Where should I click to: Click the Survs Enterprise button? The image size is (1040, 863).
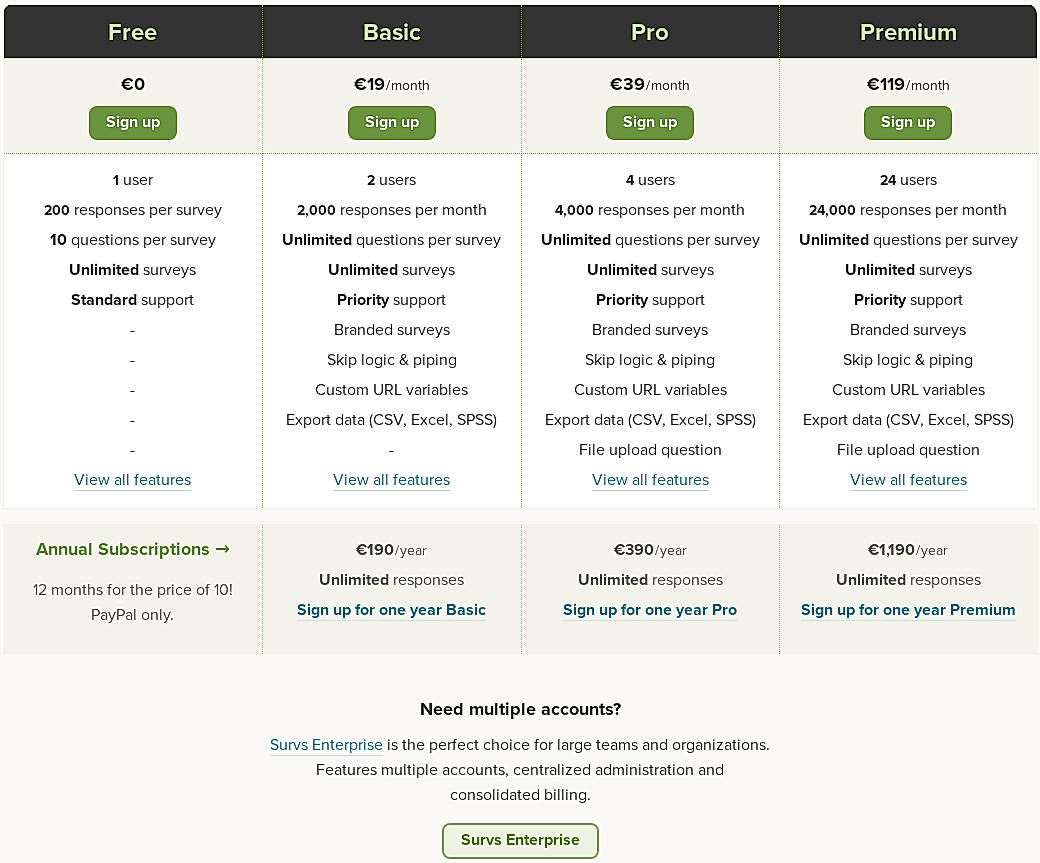pos(520,841)
